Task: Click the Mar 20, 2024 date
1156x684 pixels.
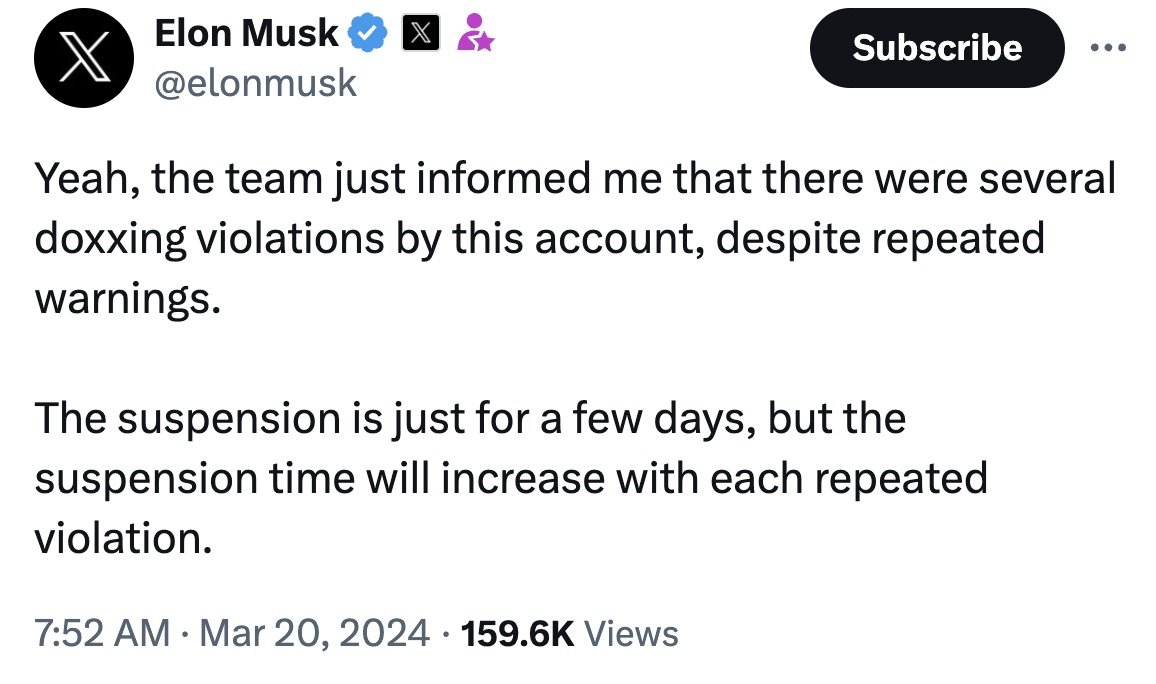Action: [314, 633]
